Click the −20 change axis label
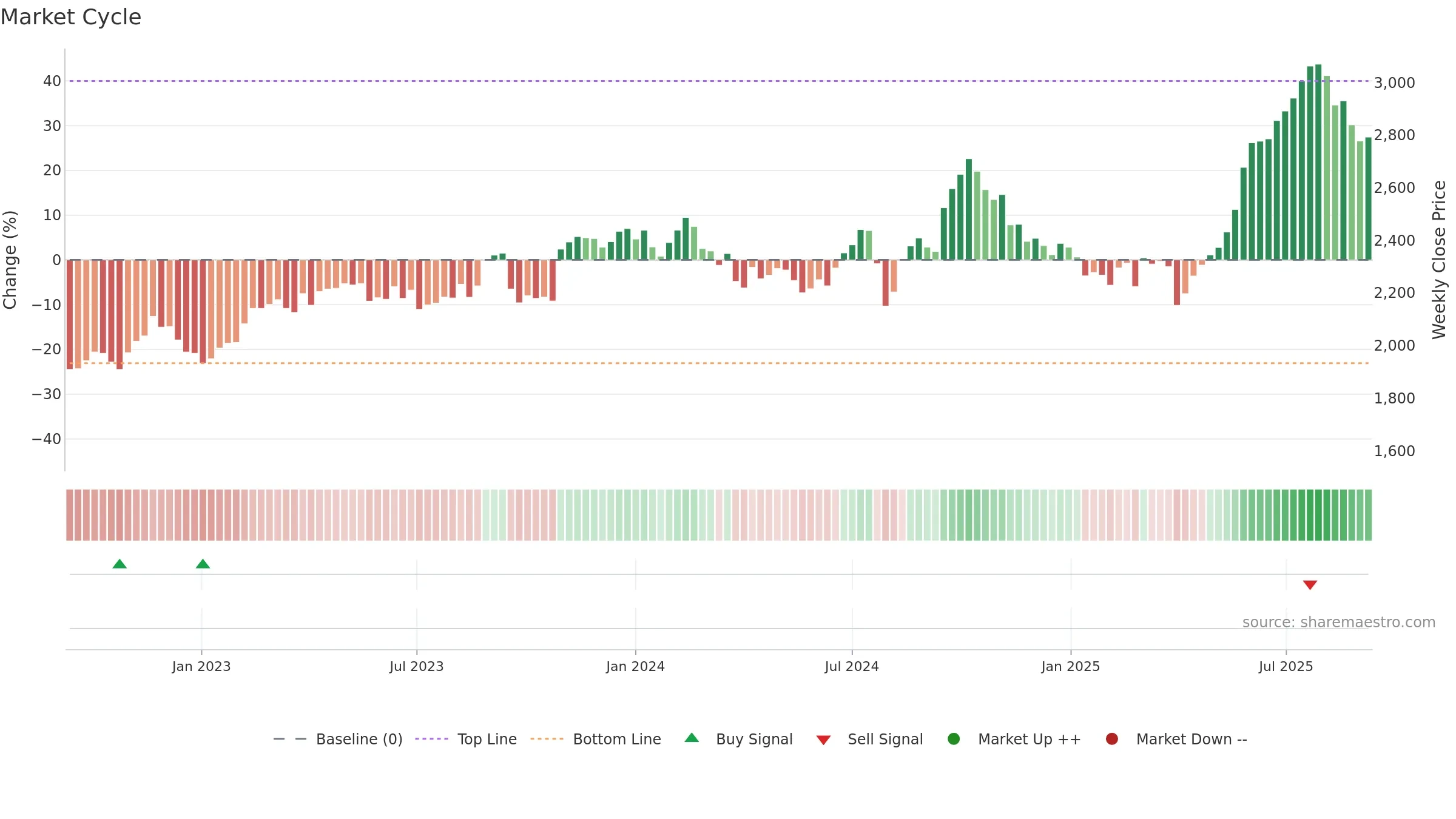 [47, 349]
